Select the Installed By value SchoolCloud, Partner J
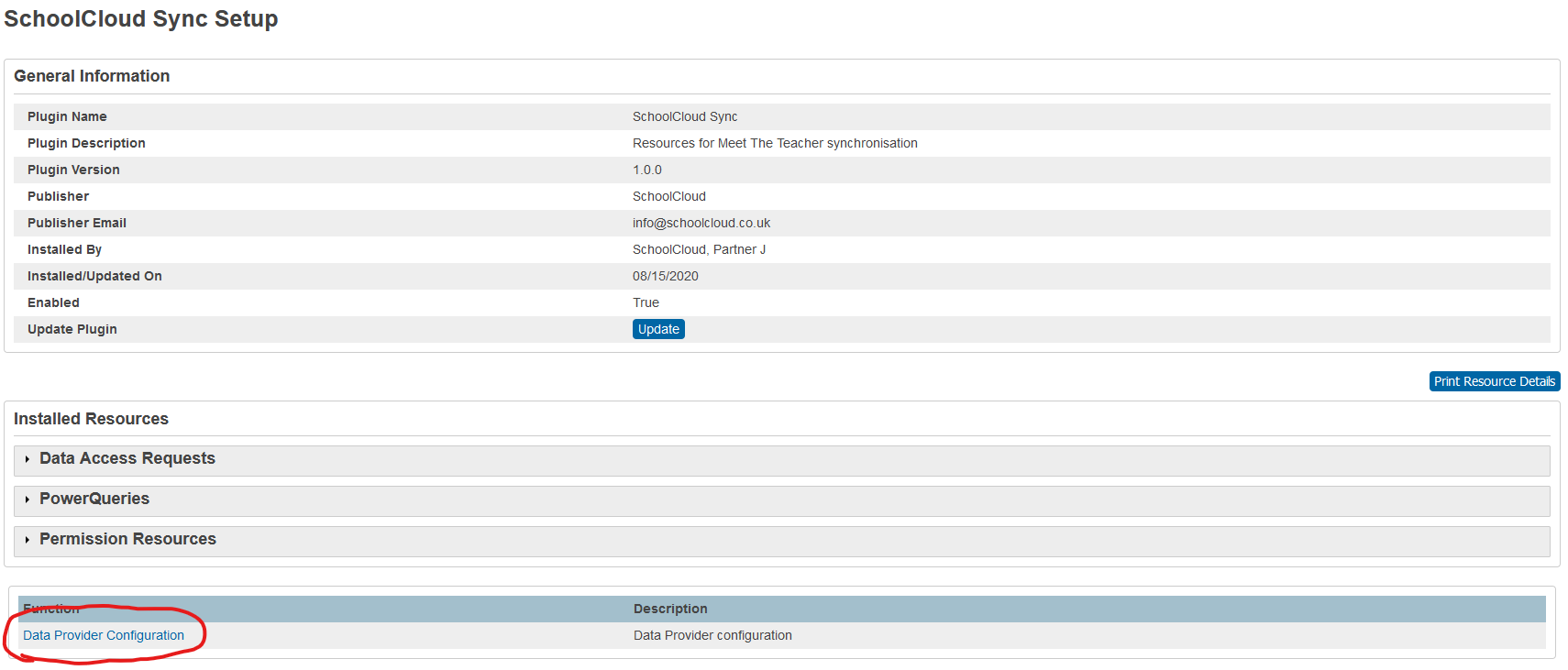The width and height of the screenshot is (1568, 670). click(699, 249)
